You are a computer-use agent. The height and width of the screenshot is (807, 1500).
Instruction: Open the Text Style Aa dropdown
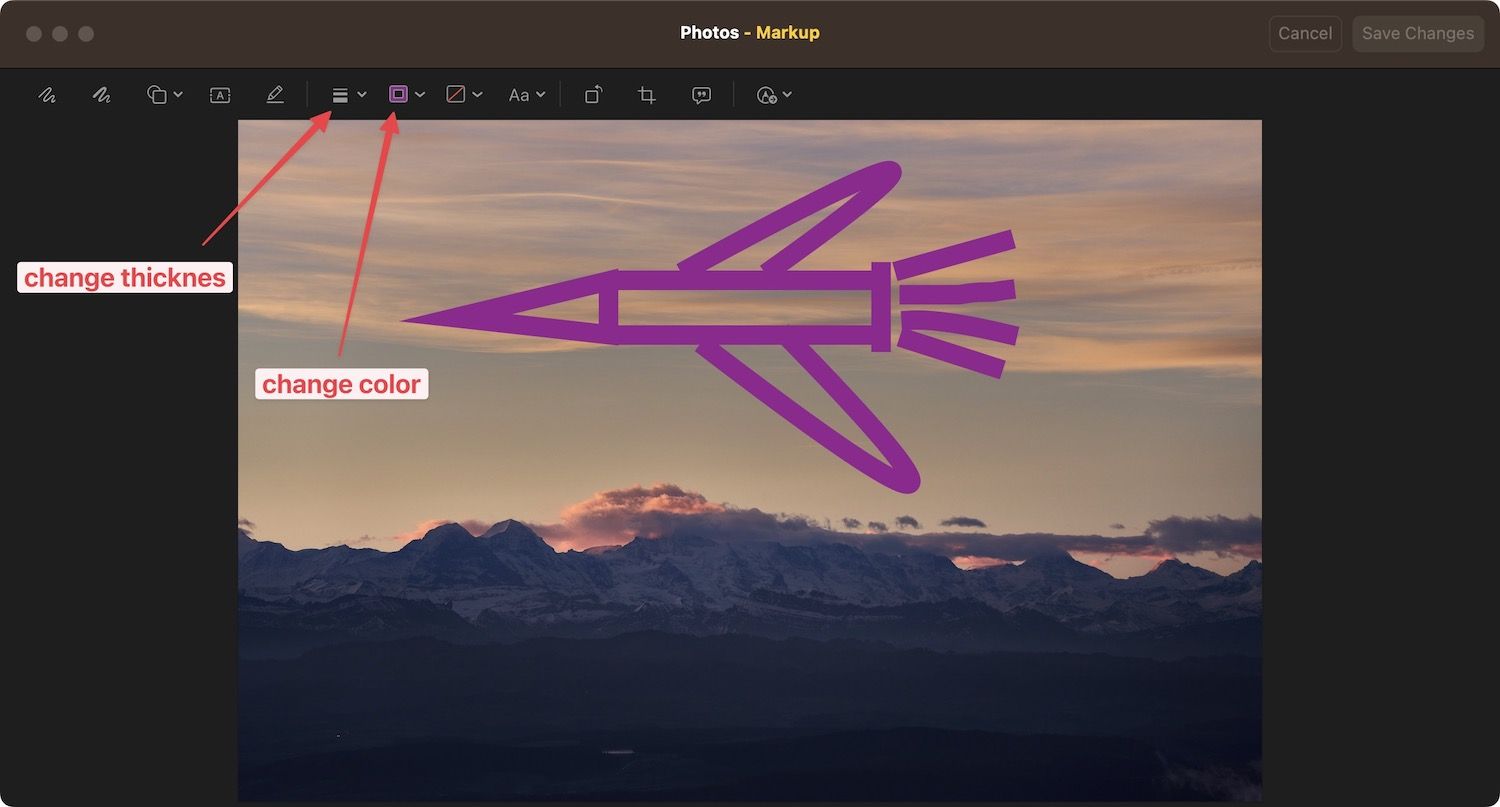pos(526,94)
